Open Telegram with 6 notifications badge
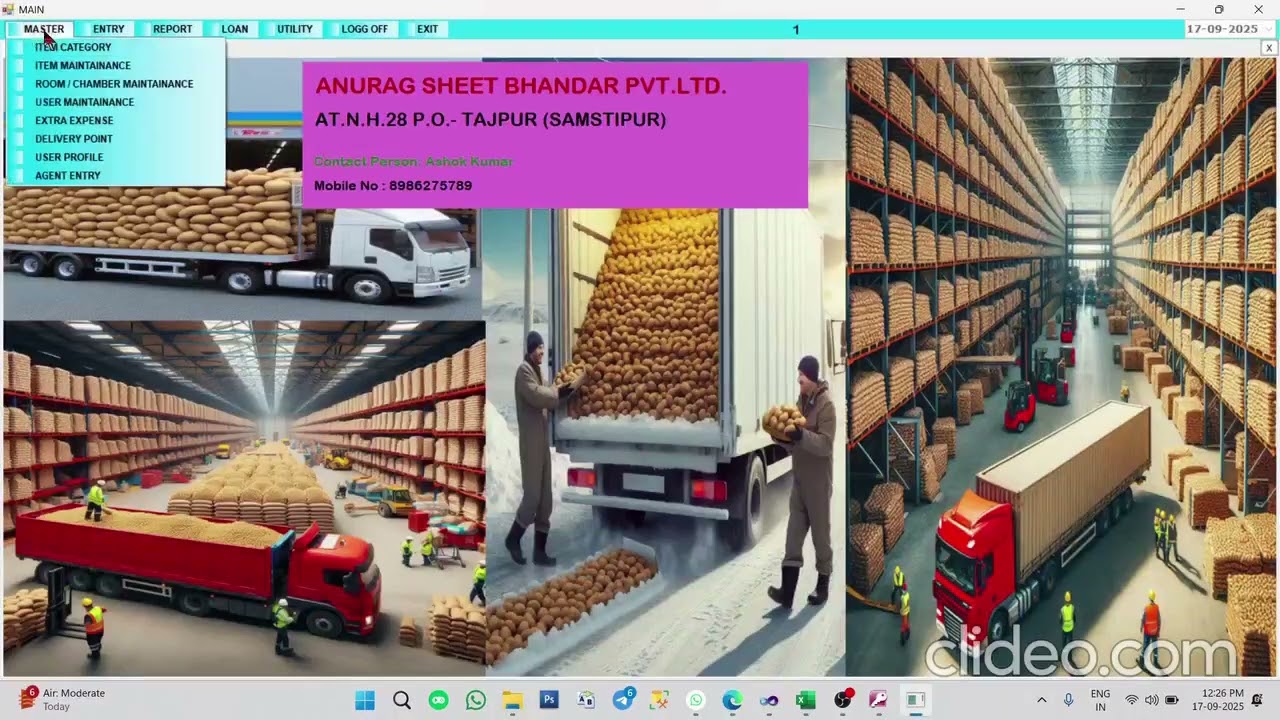The height and width of the screenshot is (720, 1280). 623,699
